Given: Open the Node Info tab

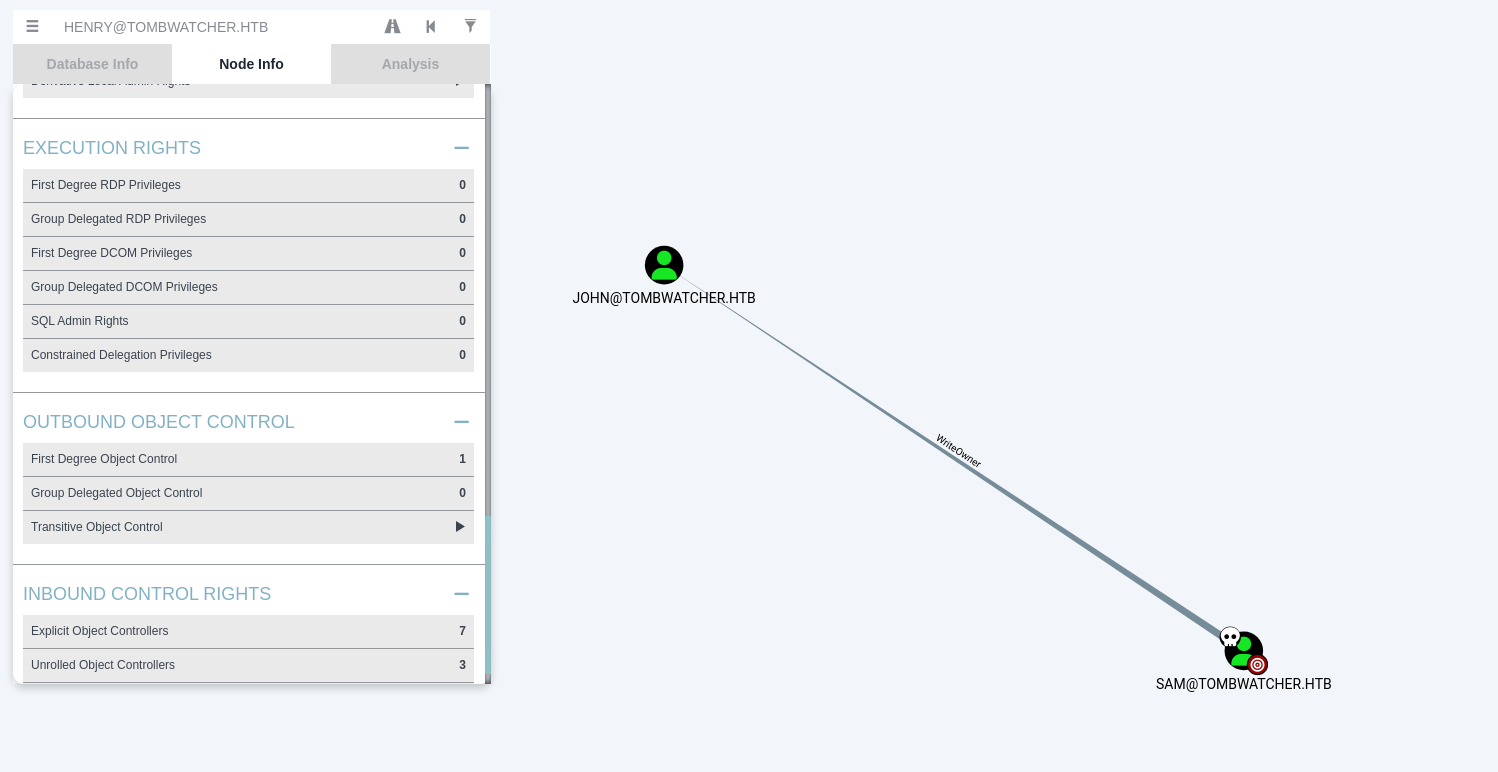Looking at the screenshot, I should (251, 64).
